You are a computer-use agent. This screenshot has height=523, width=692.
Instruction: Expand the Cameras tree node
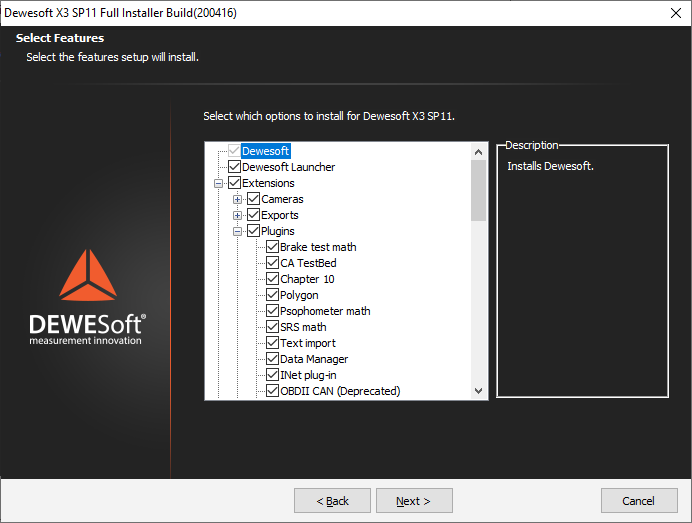pyautogui.click(x=237, y=199)
